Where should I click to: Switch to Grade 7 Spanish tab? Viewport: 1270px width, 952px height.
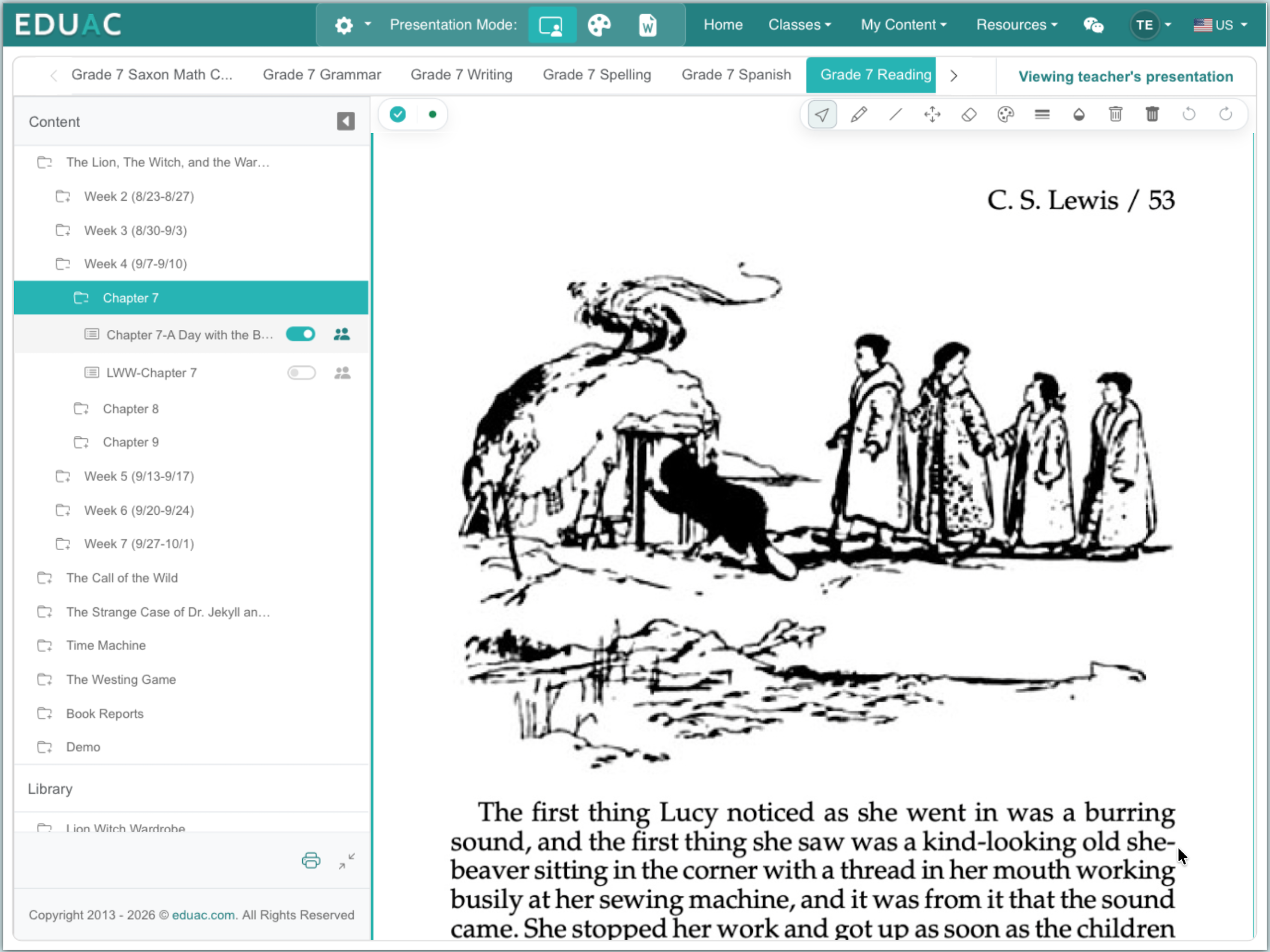[736, 75]
